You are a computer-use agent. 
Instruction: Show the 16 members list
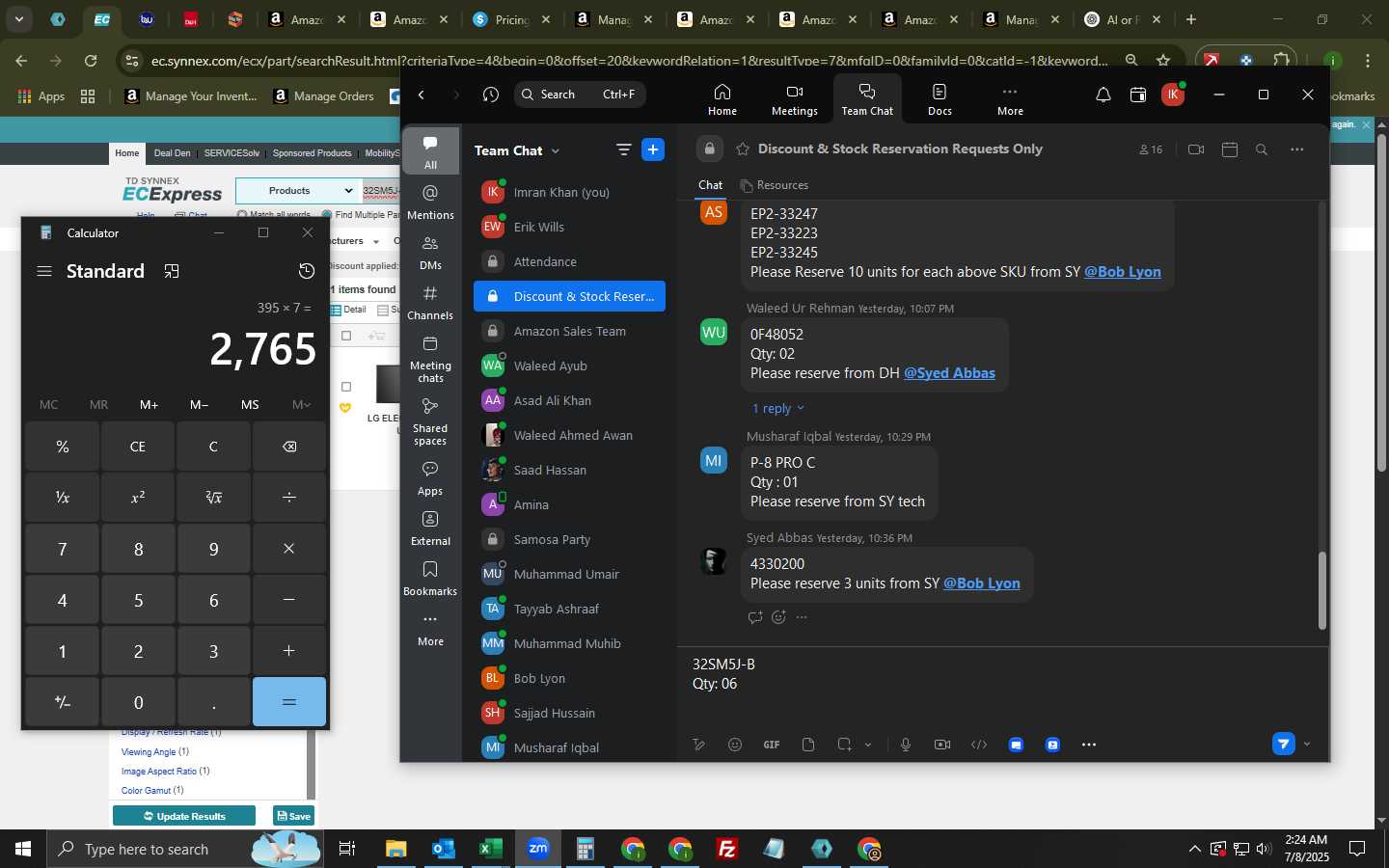point(1151,149)
